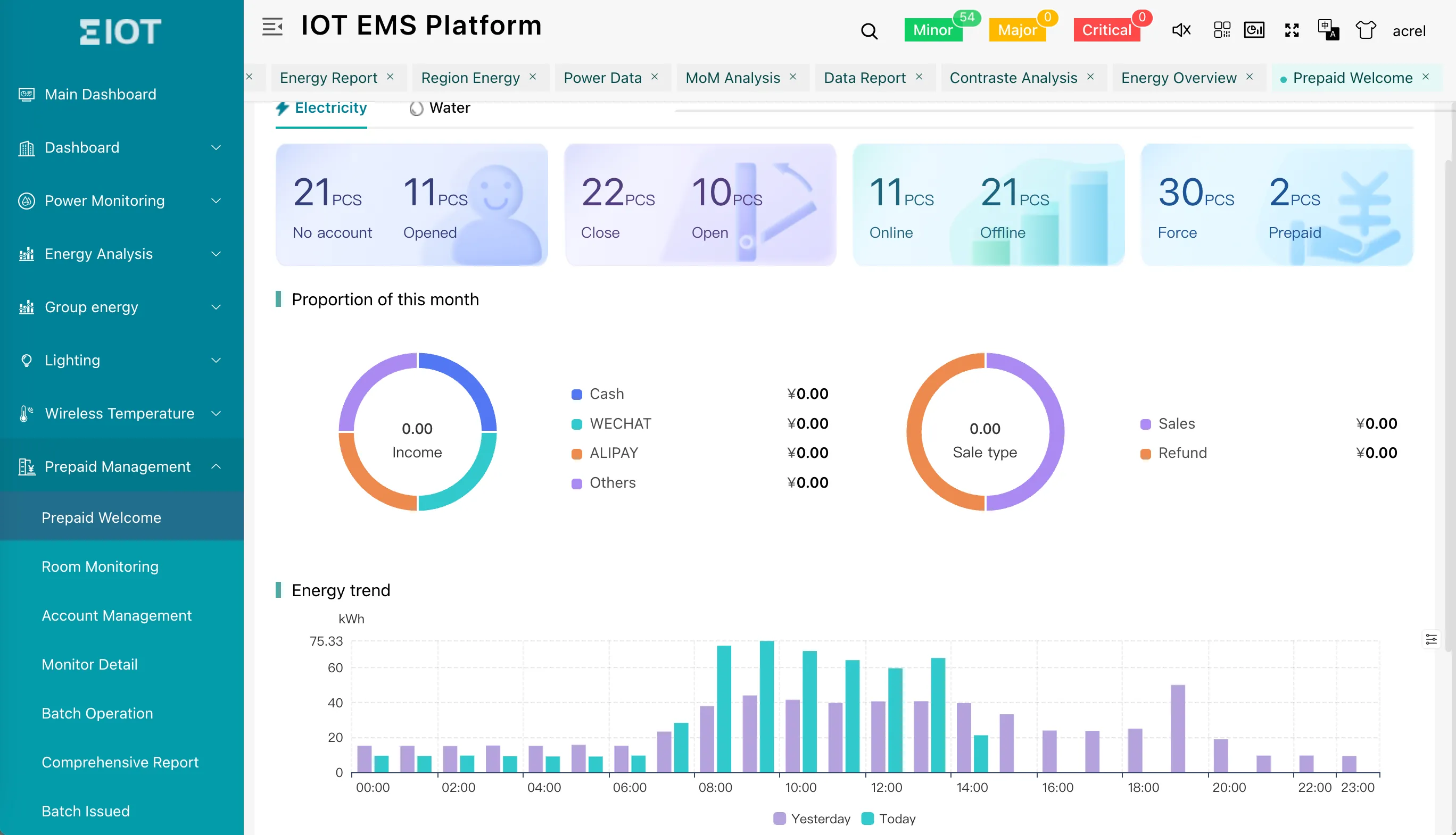
Task: Click the Refund orange legend swatch
Action: [x=1145, y=454]
